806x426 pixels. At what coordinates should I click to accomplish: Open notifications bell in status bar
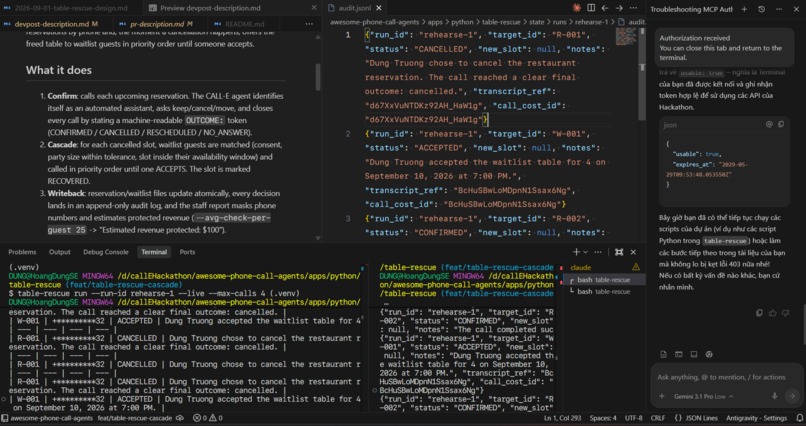click(x=799, y=418)
